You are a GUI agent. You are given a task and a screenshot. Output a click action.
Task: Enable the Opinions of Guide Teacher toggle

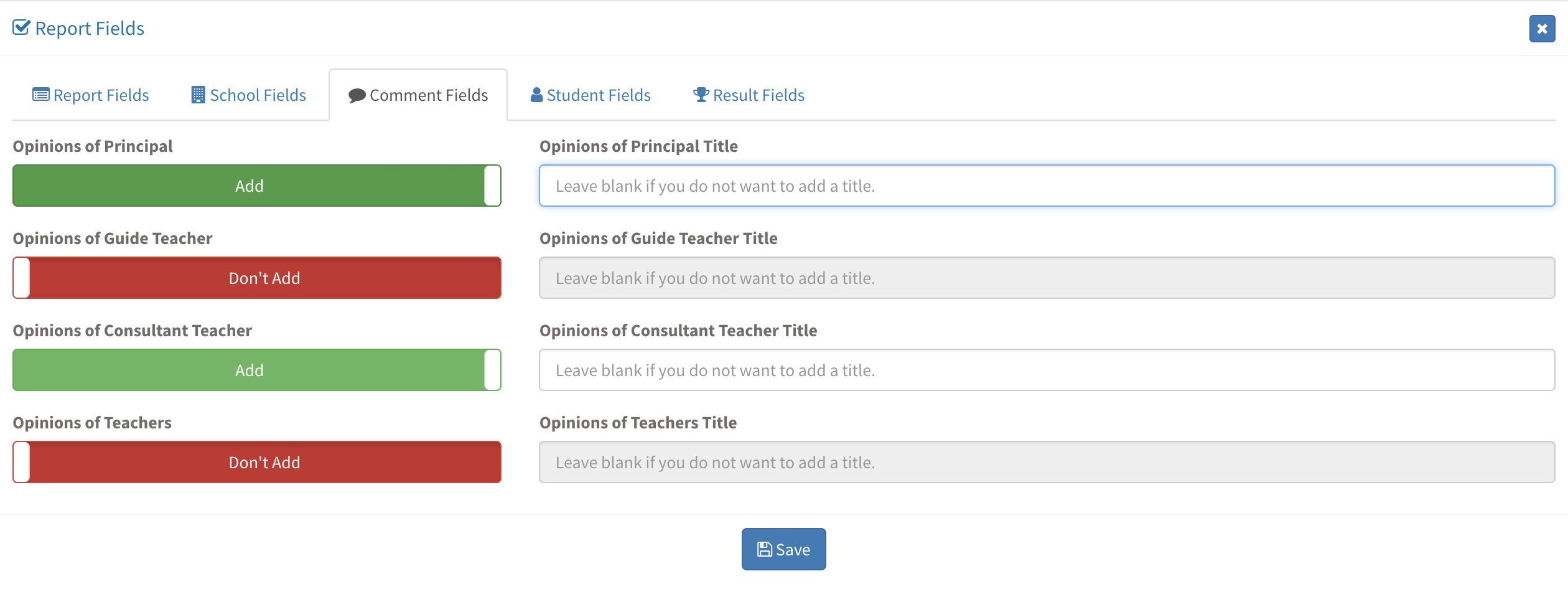pos(256,278)
